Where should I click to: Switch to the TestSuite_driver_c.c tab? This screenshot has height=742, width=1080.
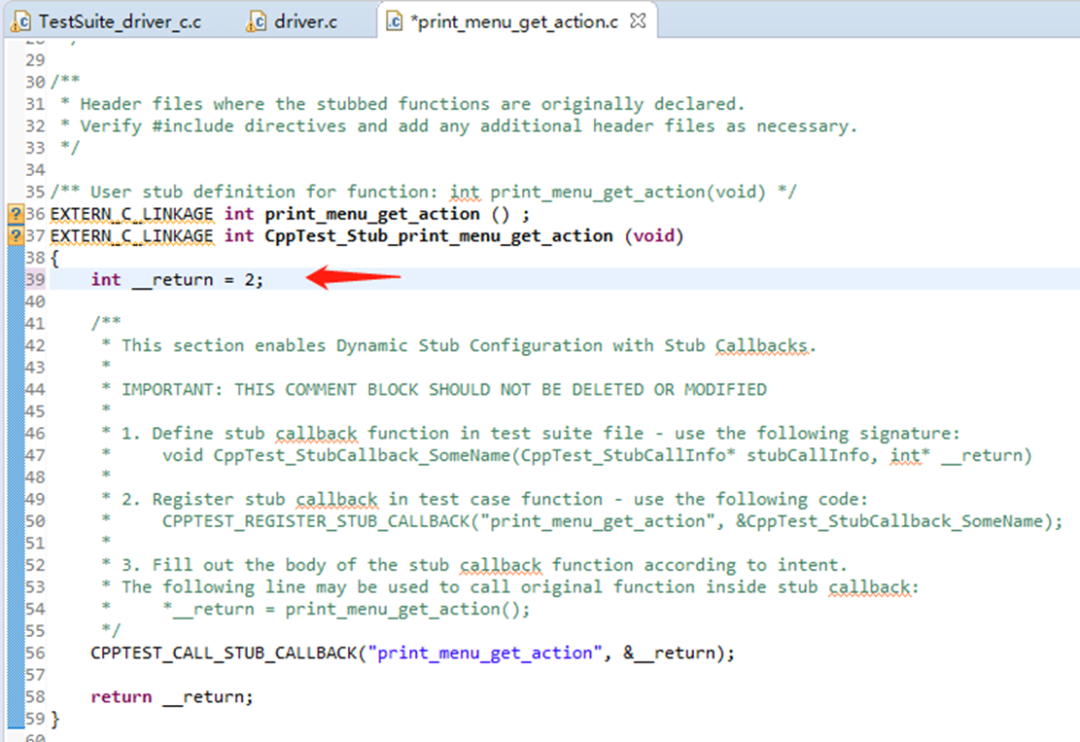[x=119, y=21]
